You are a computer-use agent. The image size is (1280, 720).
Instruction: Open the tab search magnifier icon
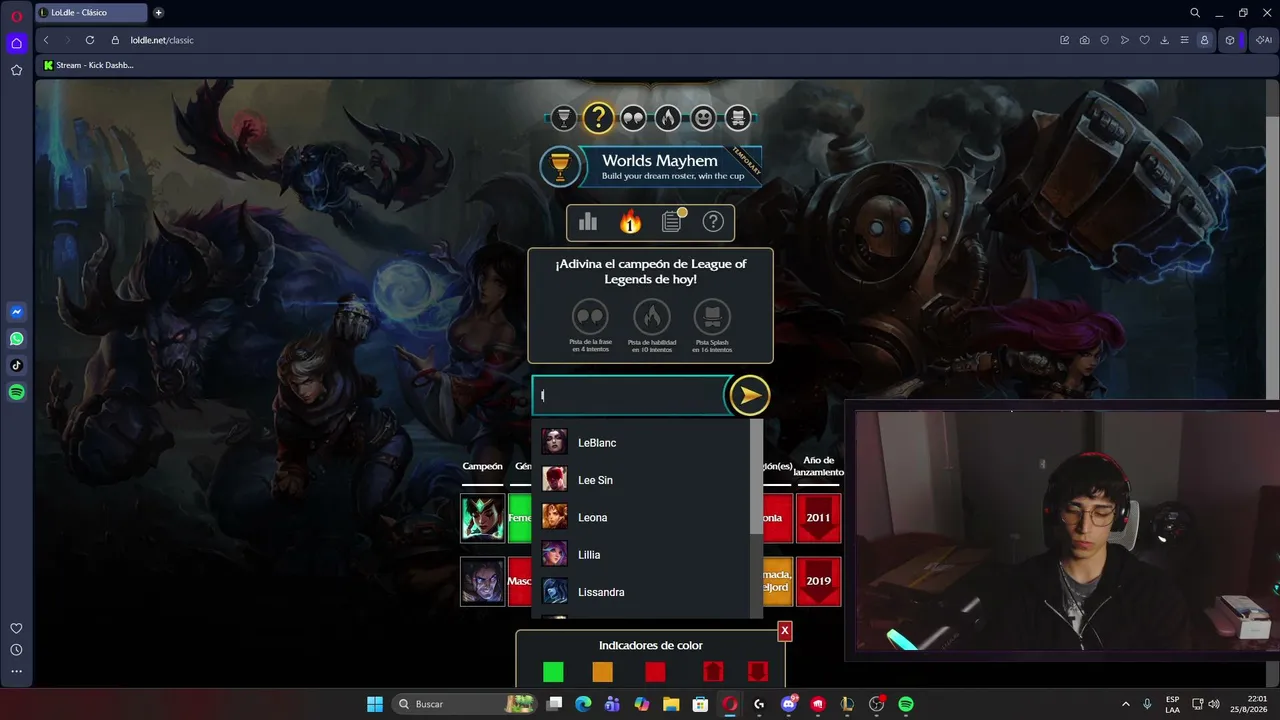[x=1195, y=13]
